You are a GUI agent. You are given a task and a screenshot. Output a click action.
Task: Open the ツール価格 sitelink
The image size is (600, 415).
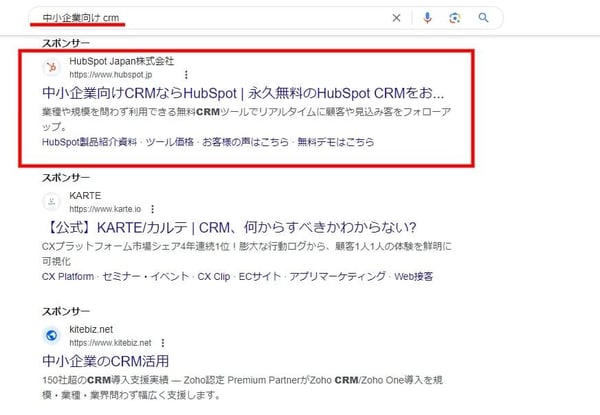170,142
